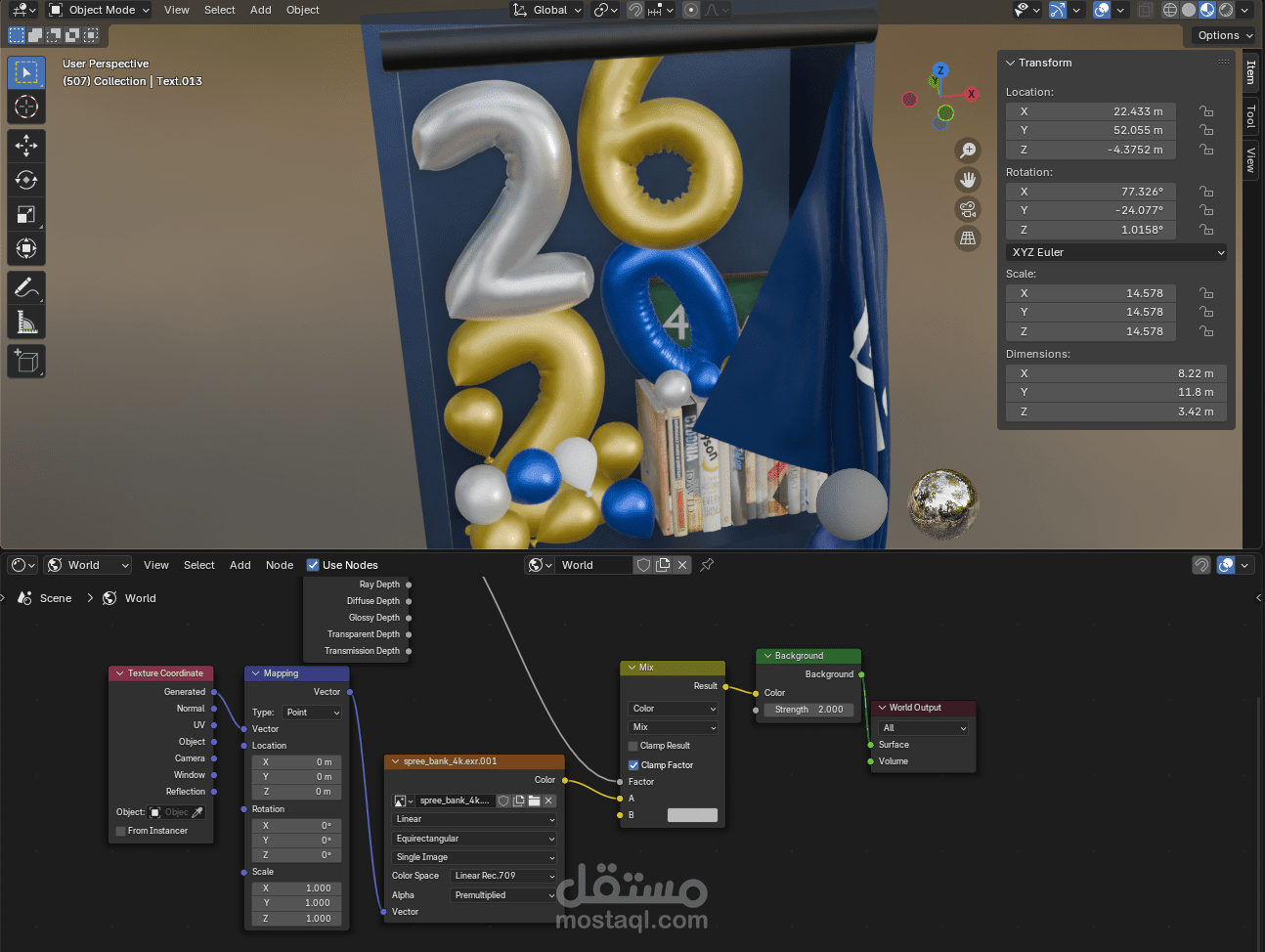Open the Linear Rec.709 color space dropdown

click(x=503, y=876)
